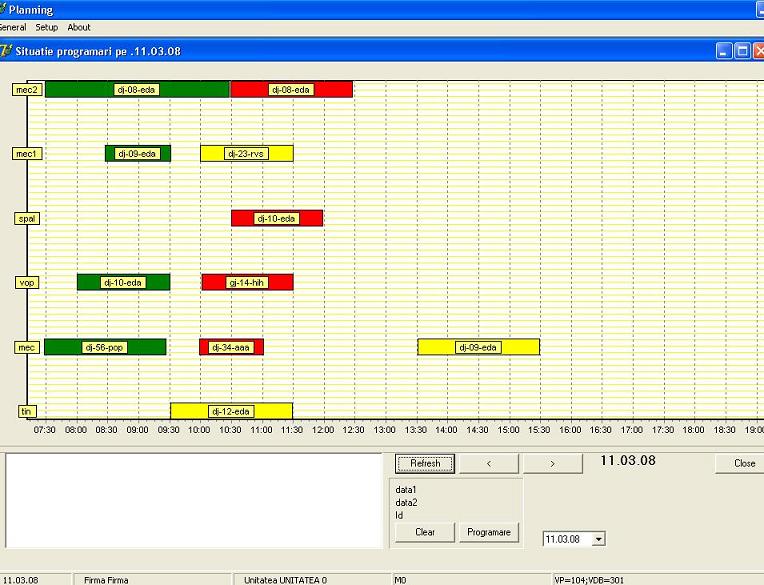Go to previous day with left arrow button

487,464
